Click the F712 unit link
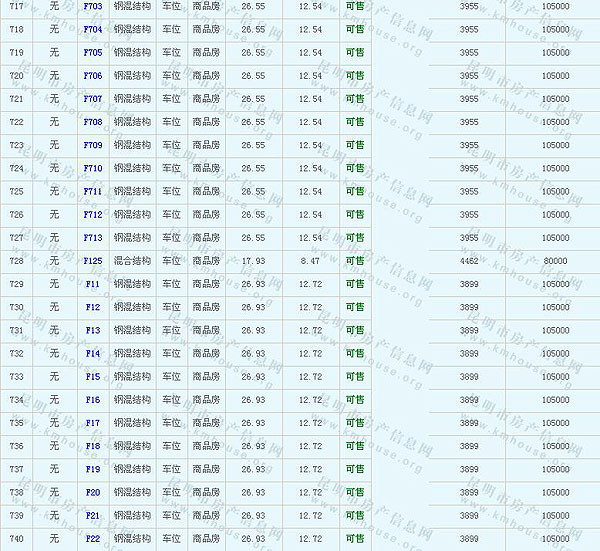Viewport: 600px width, 551px height. 93,214
